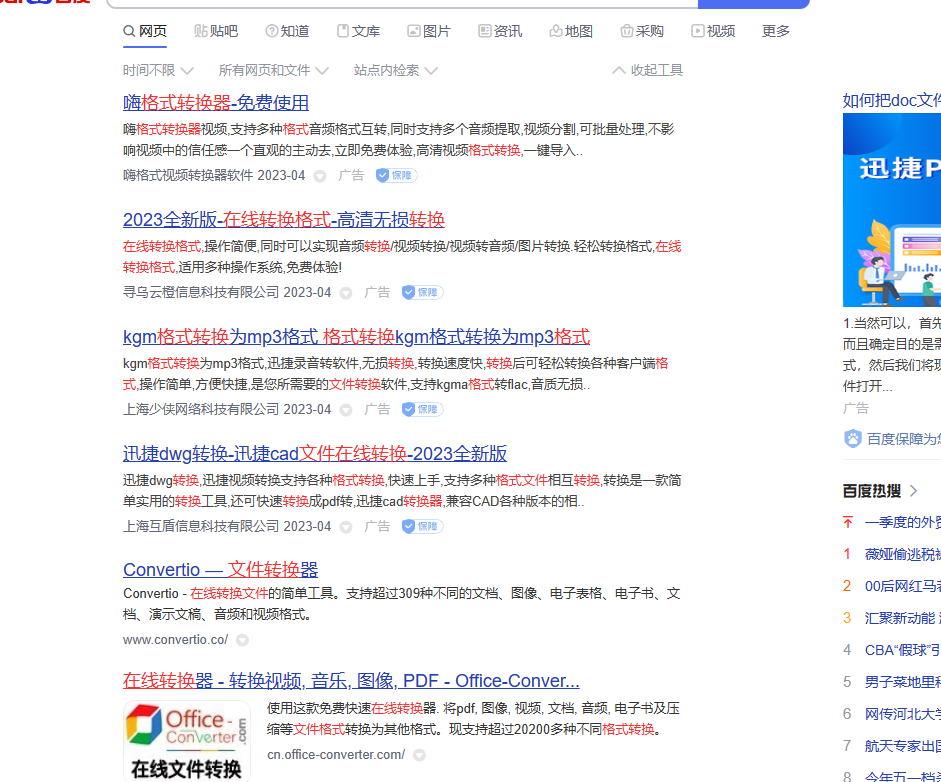Image resolution: width=941 pixels, height=782 pixels.
Task: Open the 资讯 tab
Action: click(501, 31)
